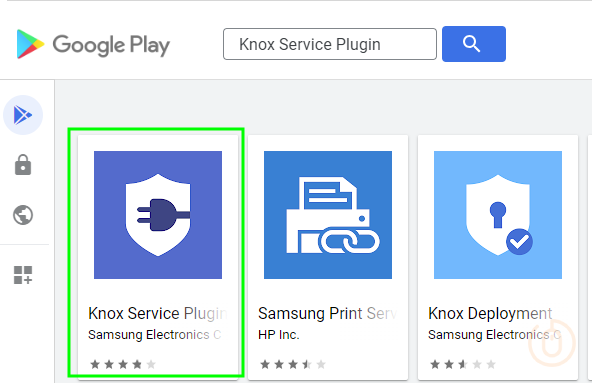Select the Knox Deployment shield icon
This screenshot has width=592, height=383.
498,215
